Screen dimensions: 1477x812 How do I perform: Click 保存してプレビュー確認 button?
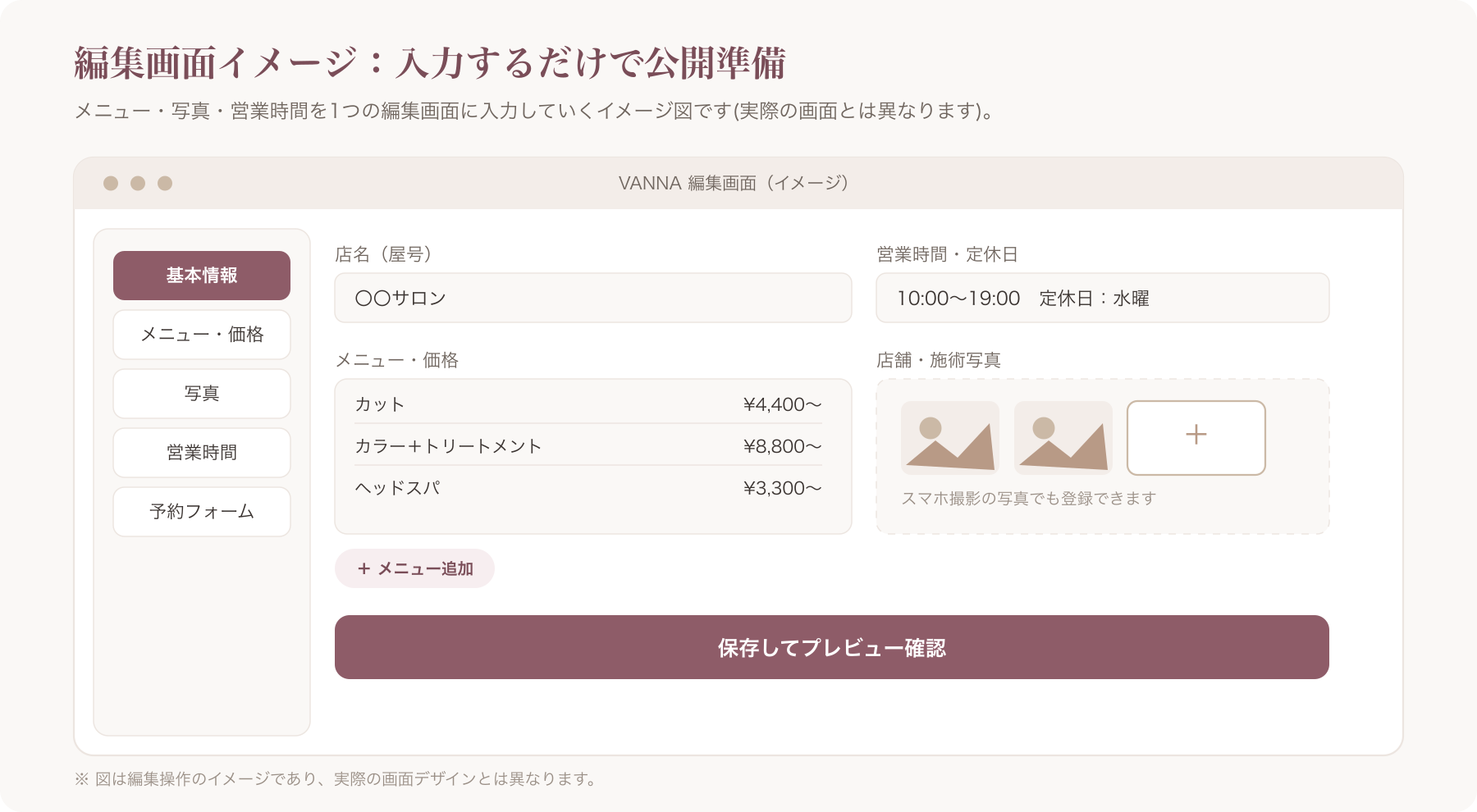pos(832,647)
